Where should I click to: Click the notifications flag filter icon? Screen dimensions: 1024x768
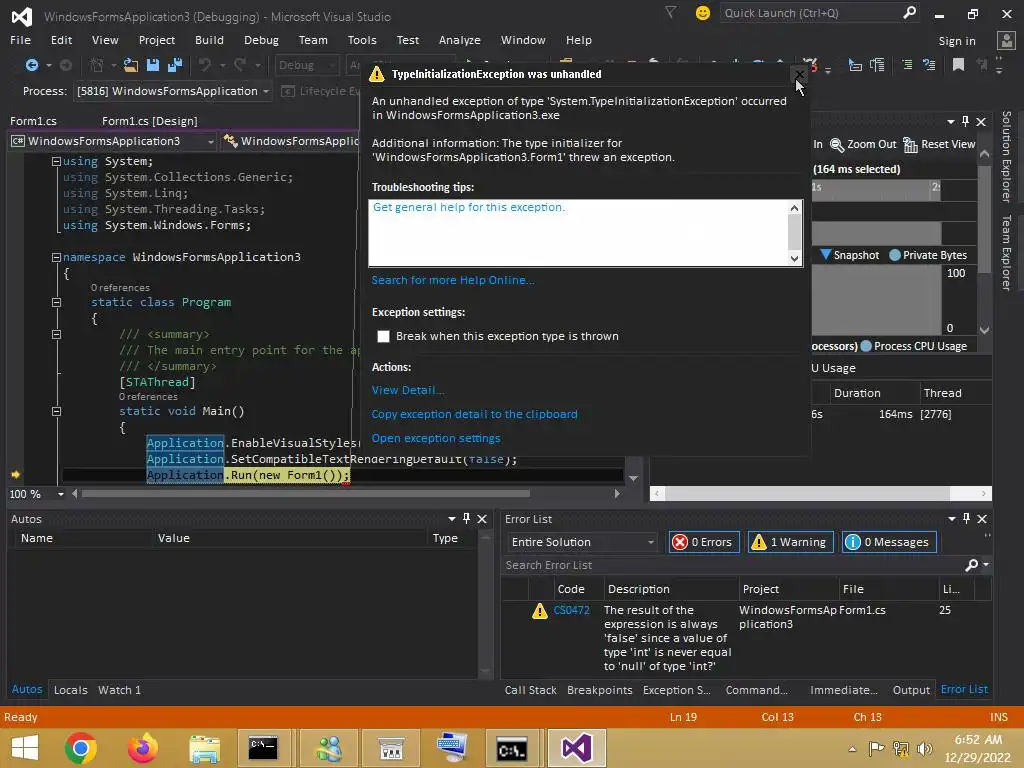[x=671, y=12]
